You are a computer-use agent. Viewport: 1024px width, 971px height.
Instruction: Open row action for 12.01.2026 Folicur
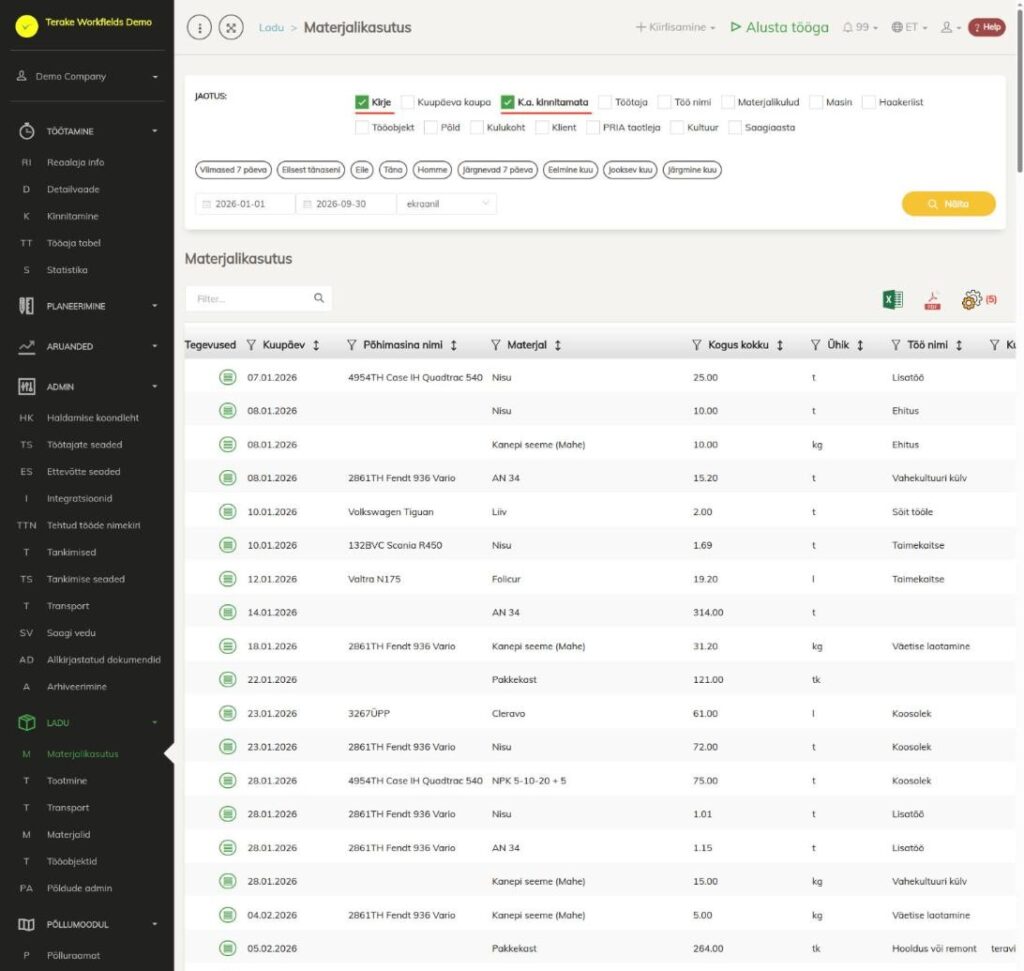pos(227,579)
